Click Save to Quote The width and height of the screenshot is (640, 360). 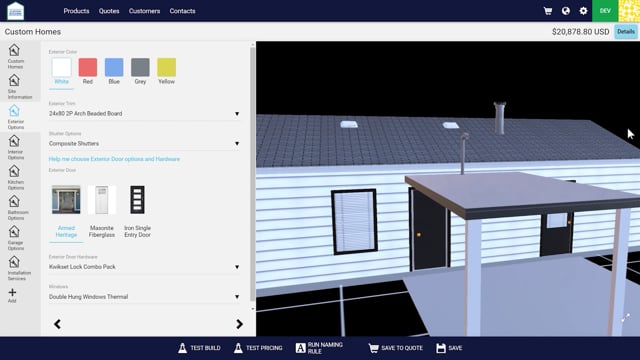395,348
